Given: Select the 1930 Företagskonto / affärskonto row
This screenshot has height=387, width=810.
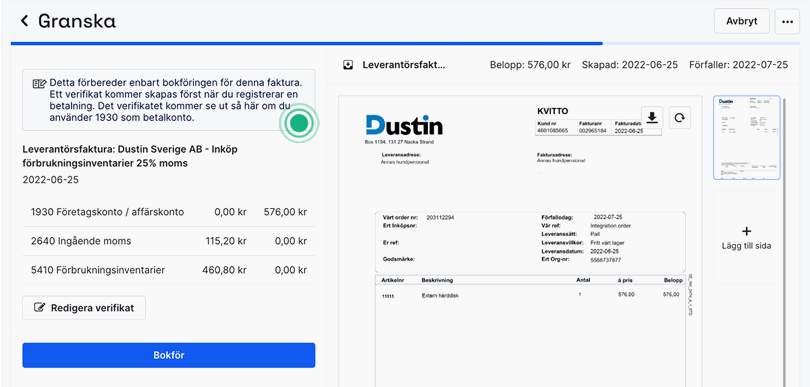Looking at the screenshot, I should coord(168,212).
